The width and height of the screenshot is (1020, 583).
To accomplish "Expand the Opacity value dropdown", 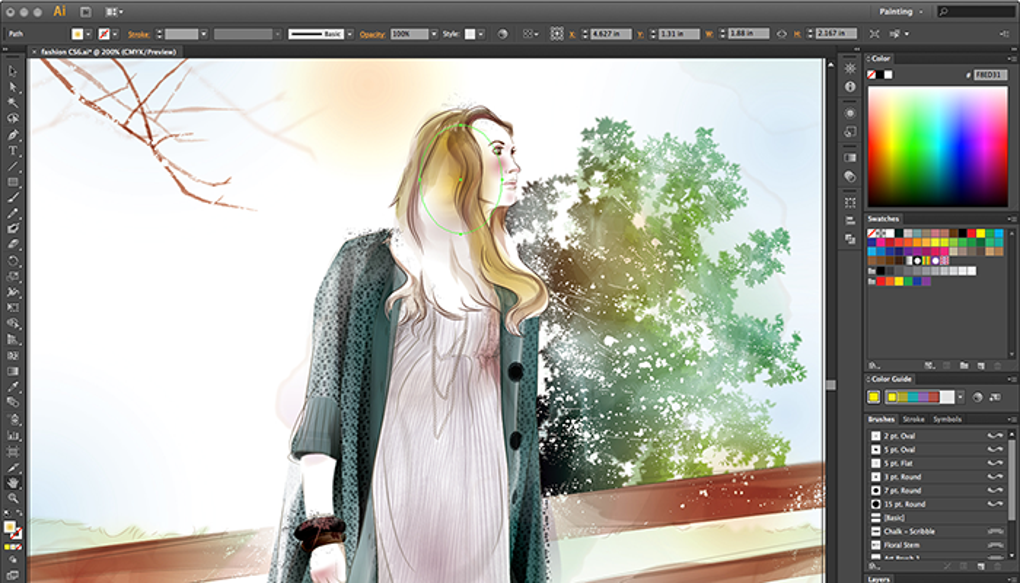I will pos(434,34).
